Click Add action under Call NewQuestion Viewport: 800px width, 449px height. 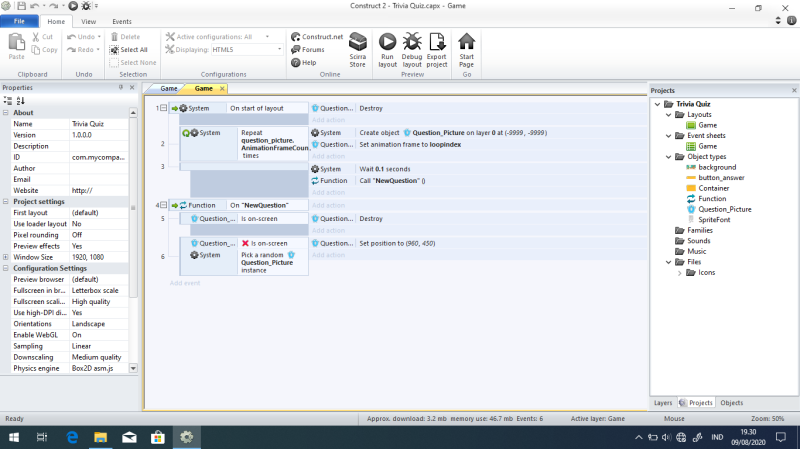click(x=328, y=192)
